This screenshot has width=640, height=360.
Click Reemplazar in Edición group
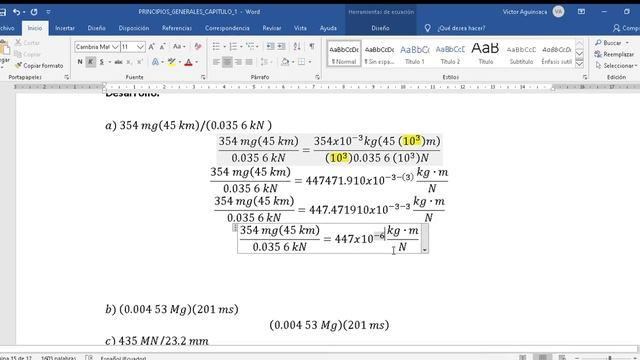[x=614, y=54]
